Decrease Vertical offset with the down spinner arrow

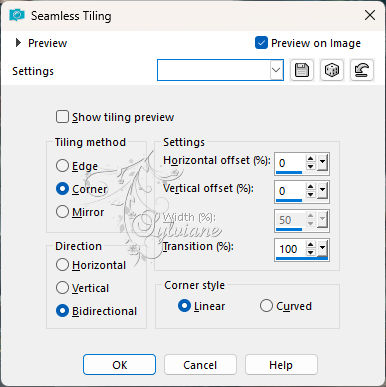point(310,194)
